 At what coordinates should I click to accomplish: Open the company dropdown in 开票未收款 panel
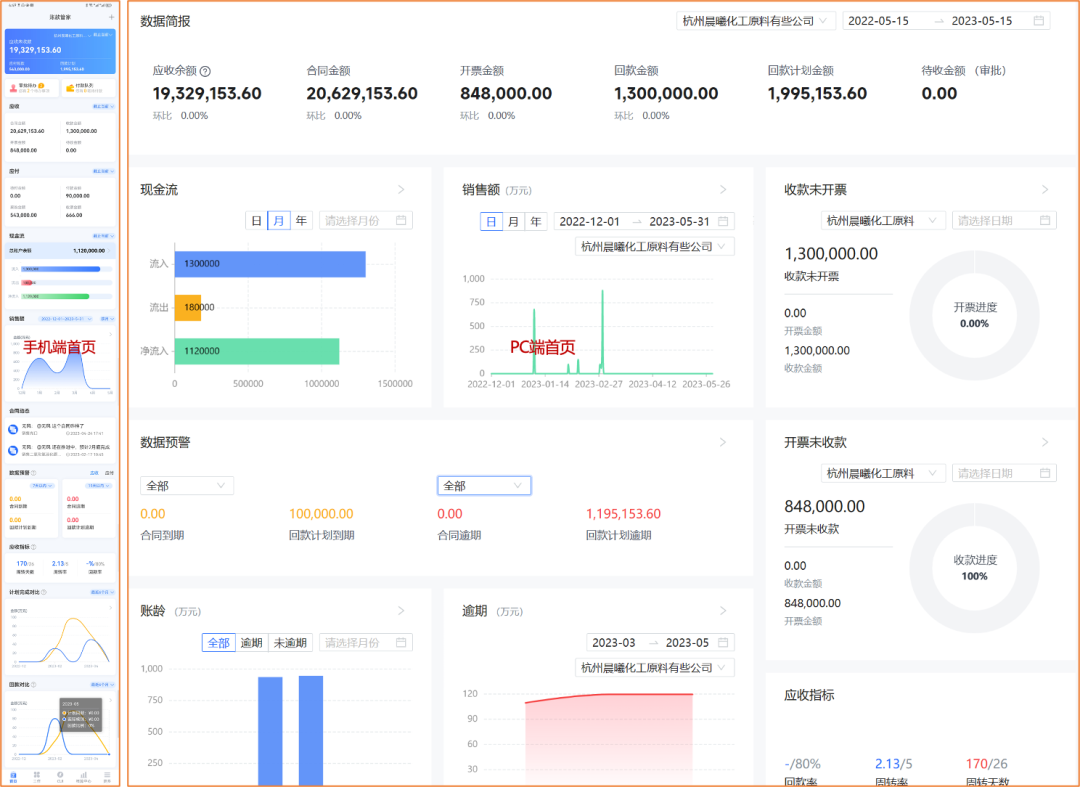coord(883,473)
